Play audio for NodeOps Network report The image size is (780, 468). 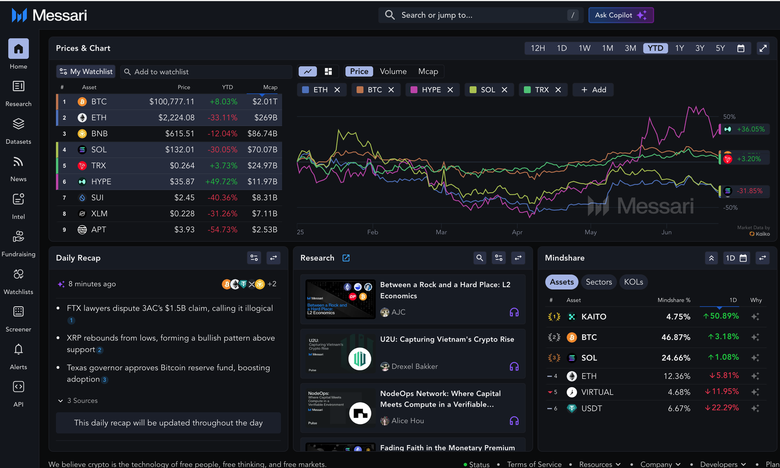coord(514,421)
